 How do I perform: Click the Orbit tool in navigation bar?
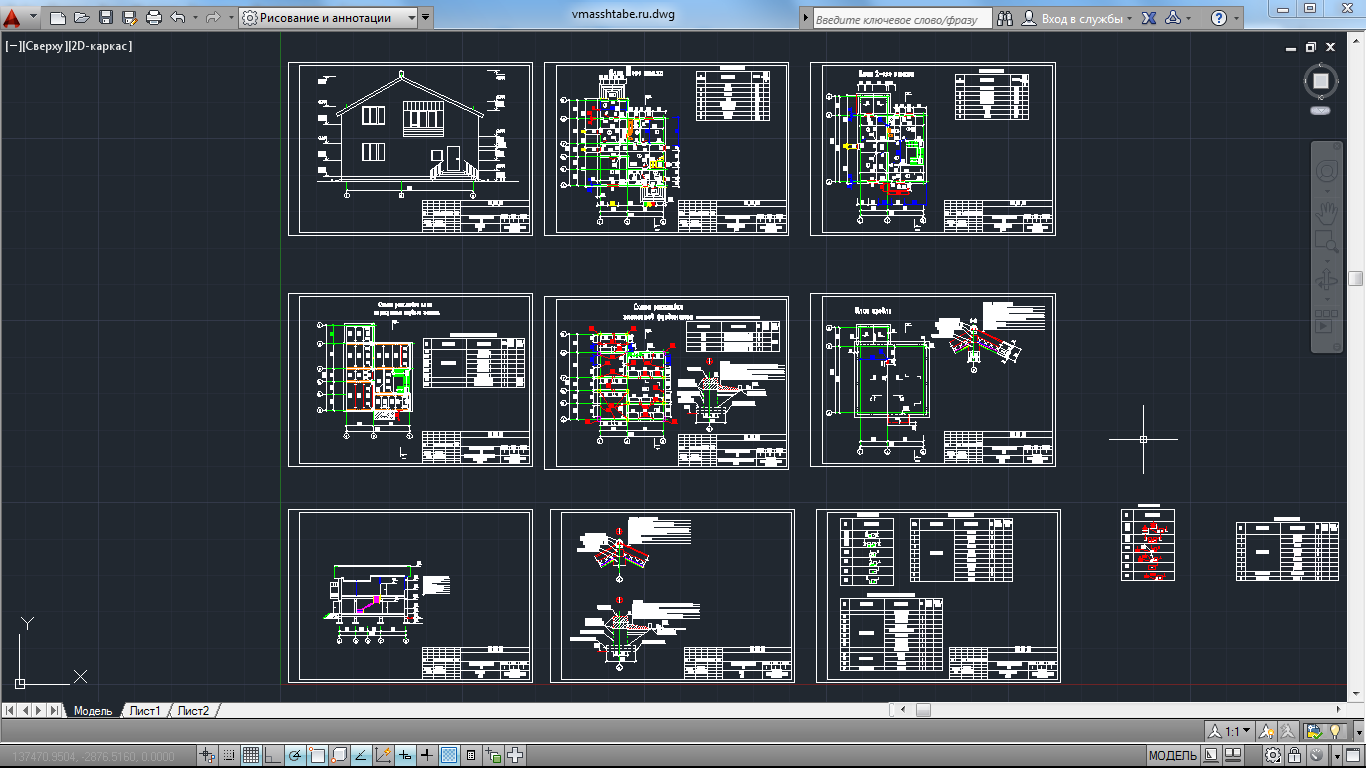[1327, 280]
